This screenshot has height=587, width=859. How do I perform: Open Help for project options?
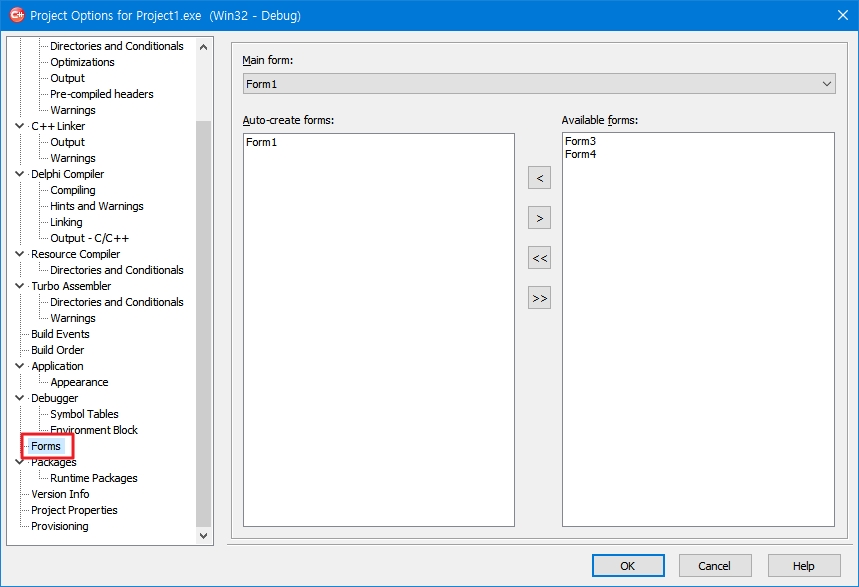[x=803, y=566]
